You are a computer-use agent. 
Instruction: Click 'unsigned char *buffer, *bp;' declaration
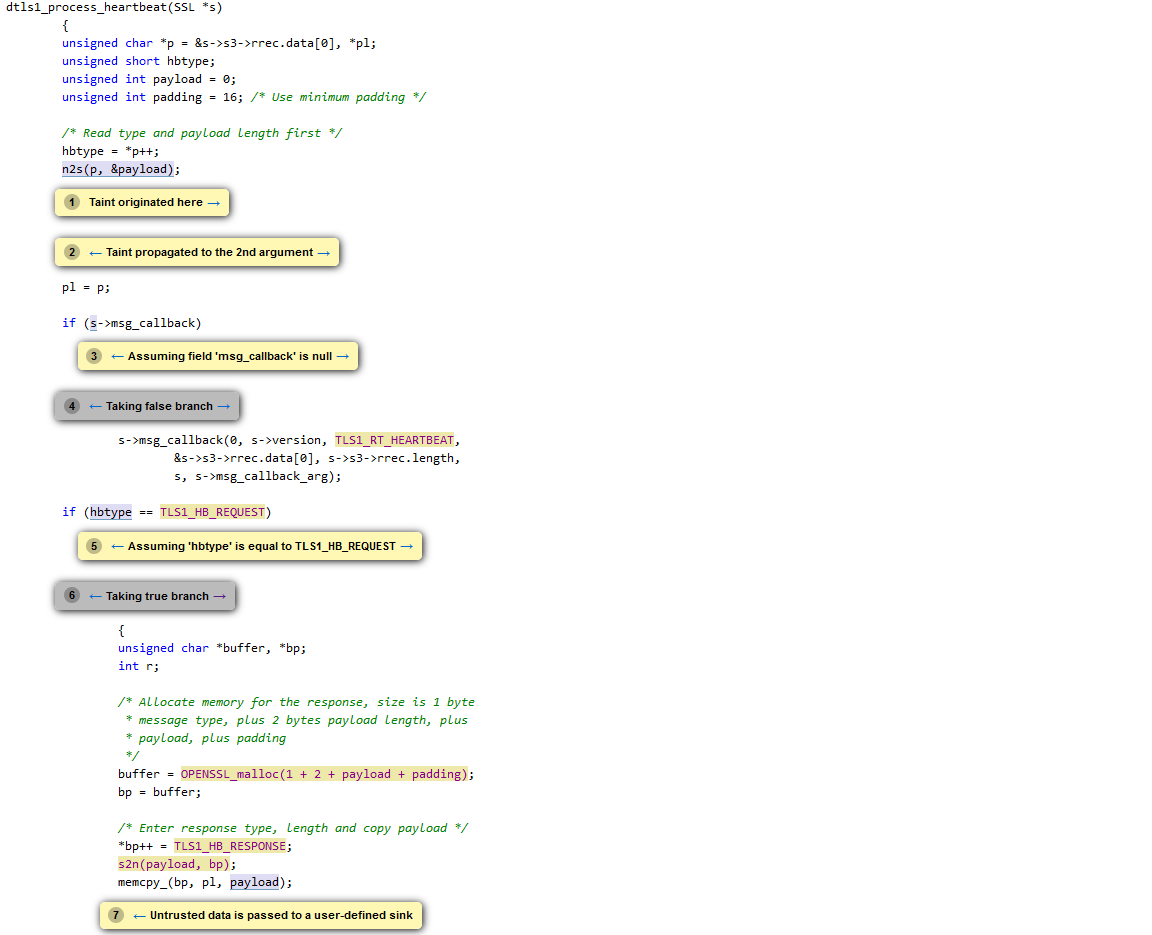(x=212, y=649)
